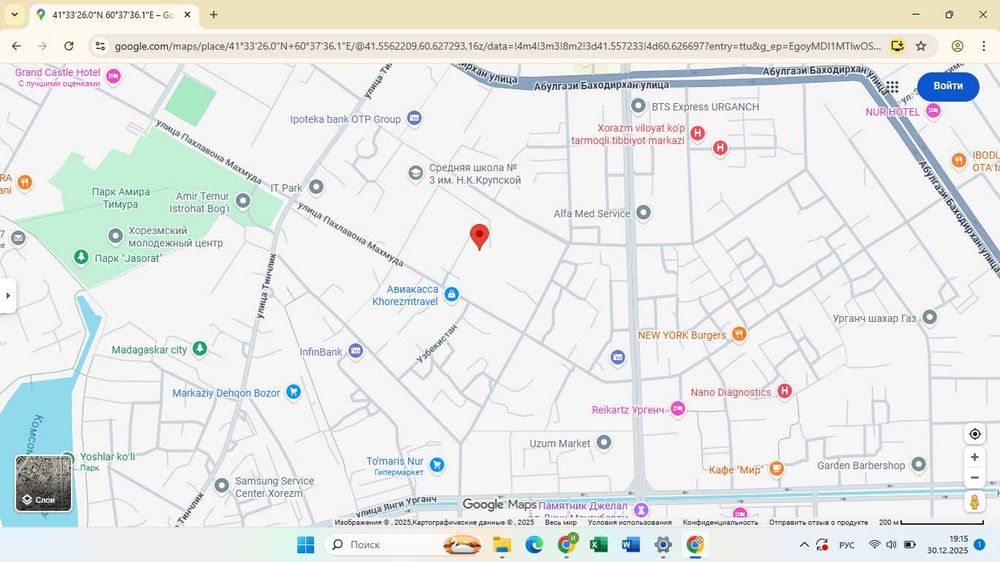This screenshot has height=562, width=1000.
Task: Select the school No. 3 marker icon
Action: pyautogui.click(x=416, y=173)
